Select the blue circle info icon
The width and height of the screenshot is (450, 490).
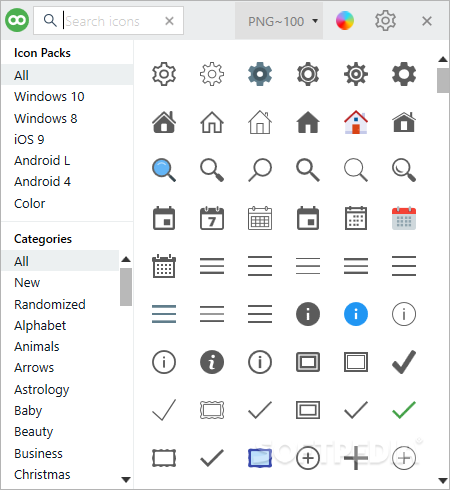356,314
